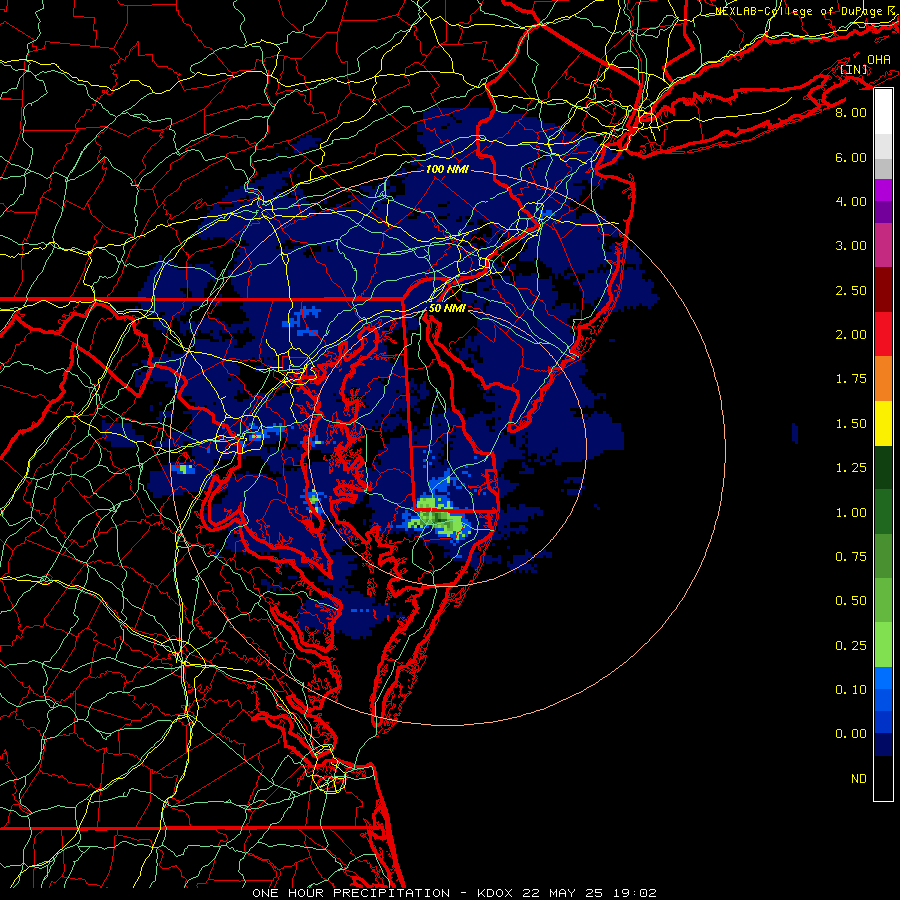Click the green heavy-rain cell near Delaware border
This screenshot has width=900, height=900.
pyautogui.click(x=439, y=517)
